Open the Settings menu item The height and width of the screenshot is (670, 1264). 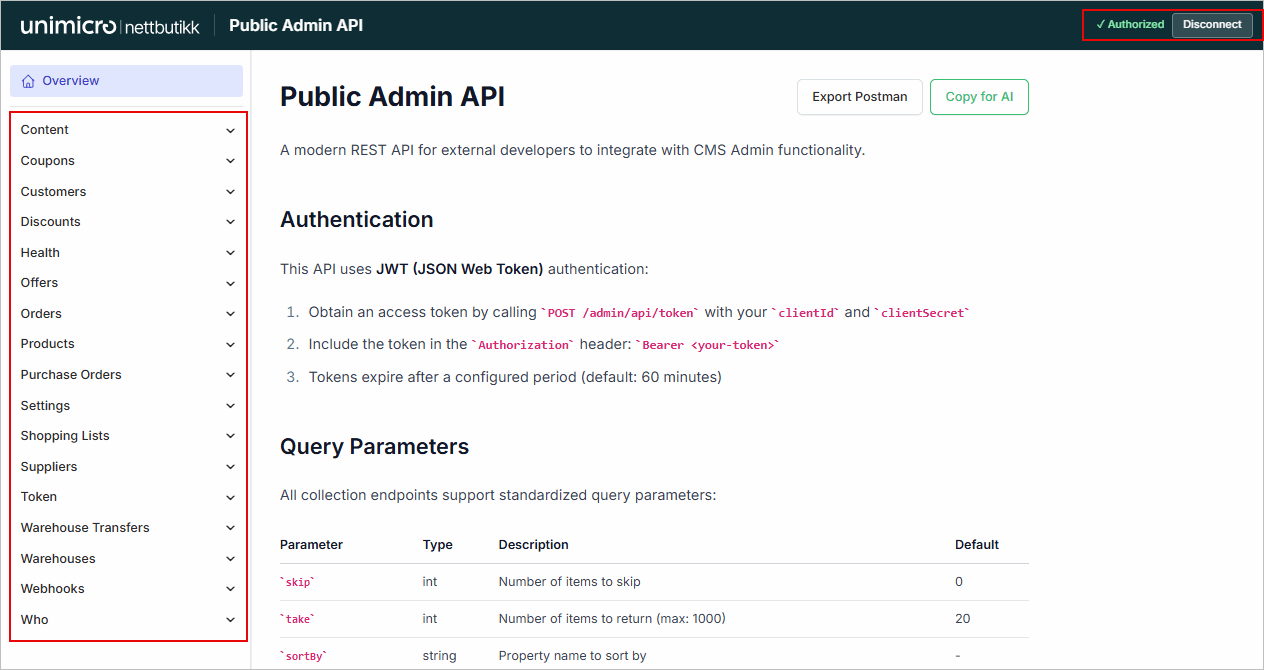coord(127,406)
